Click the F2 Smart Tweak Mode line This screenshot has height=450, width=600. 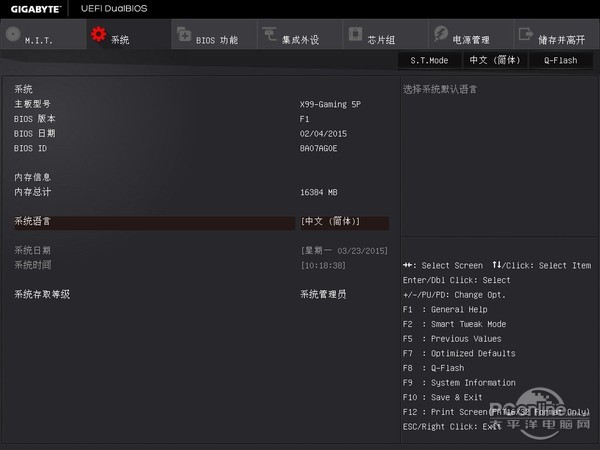pos(455,324)
